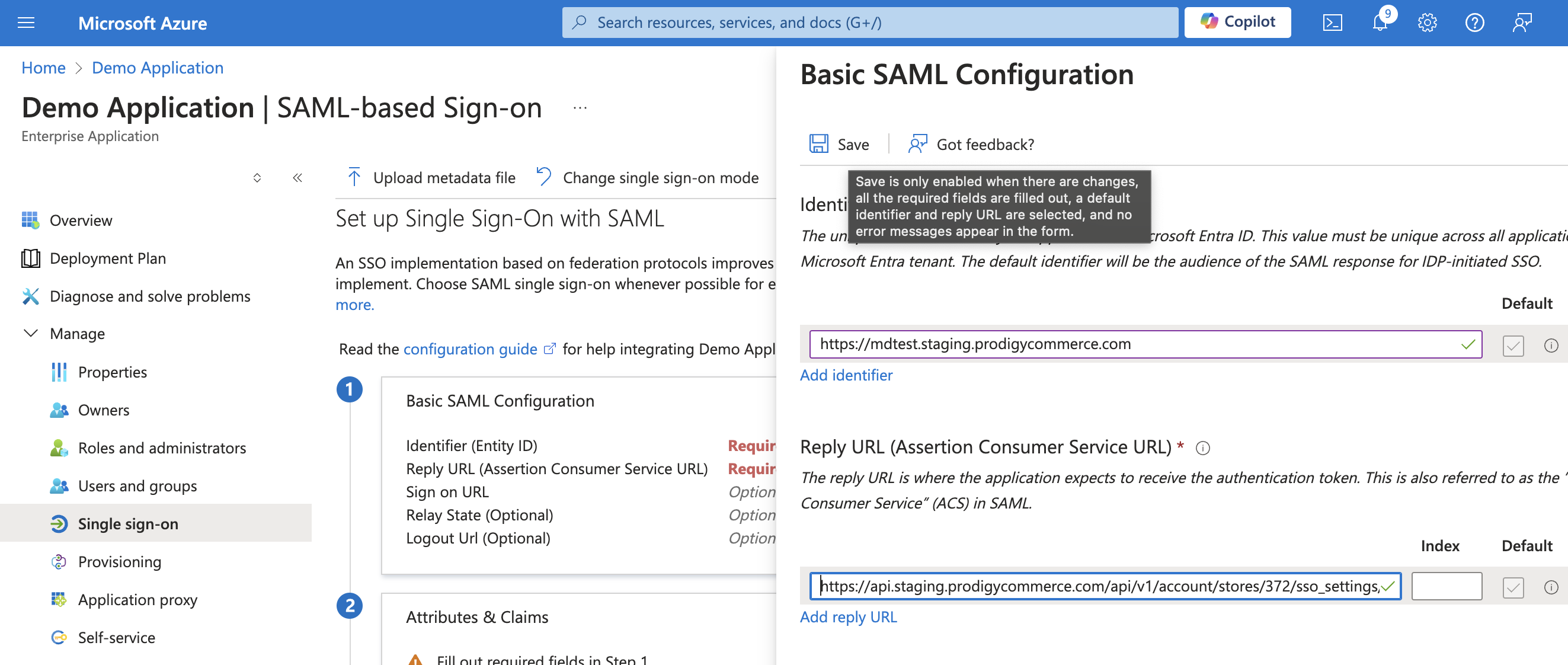This screenshot has width=1568, height=665.
Task: Click 'Basic SAML Configuration' card title
Action: 500,401
